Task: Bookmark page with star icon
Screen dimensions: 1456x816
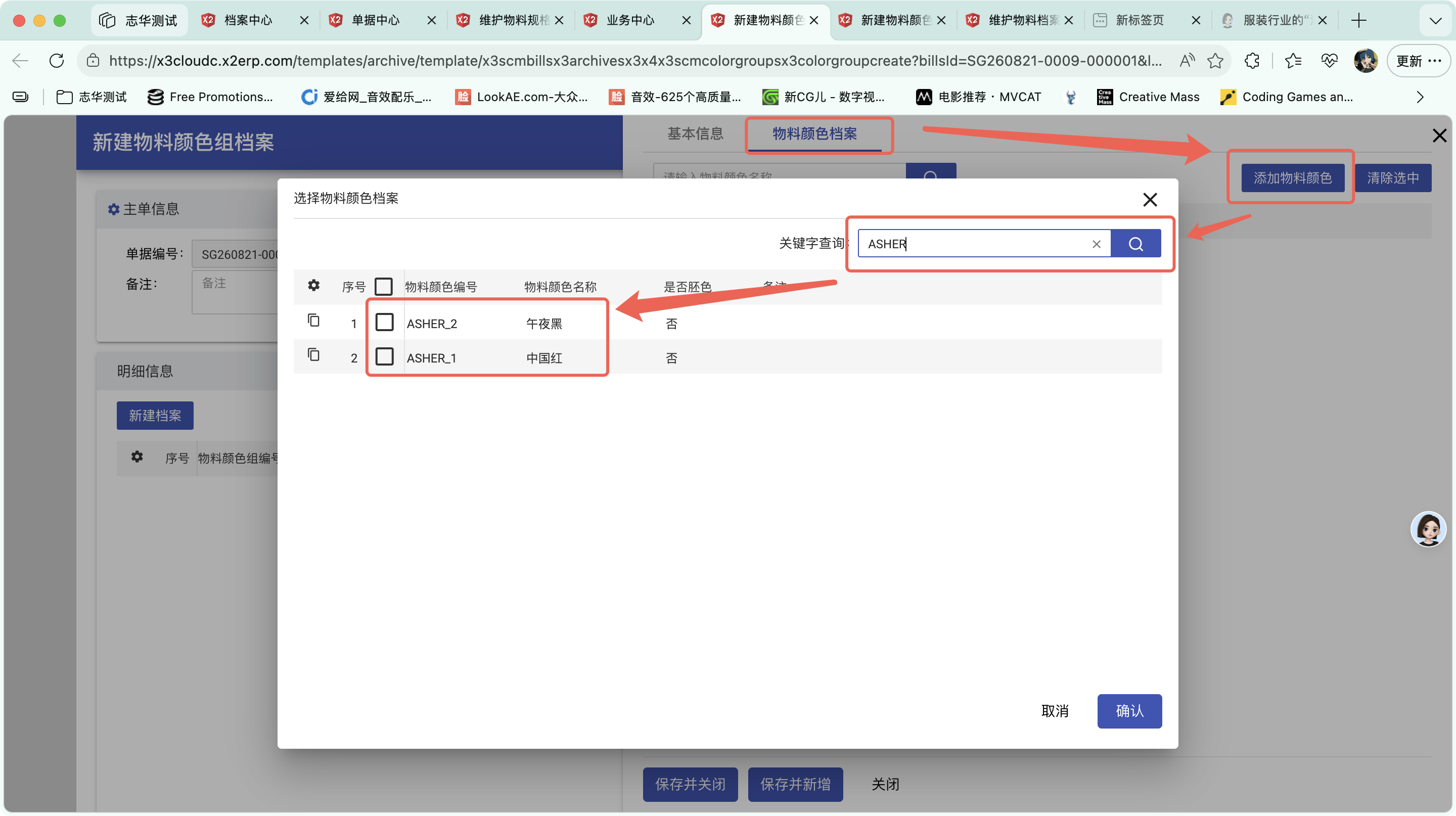Action: (x=1215, y=61)
